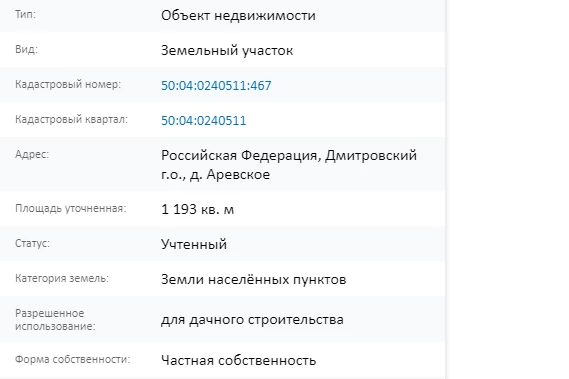Click the 'Площадь уточненная:' label
Viewport: 569px width, 379px height.
coord(71,208)
